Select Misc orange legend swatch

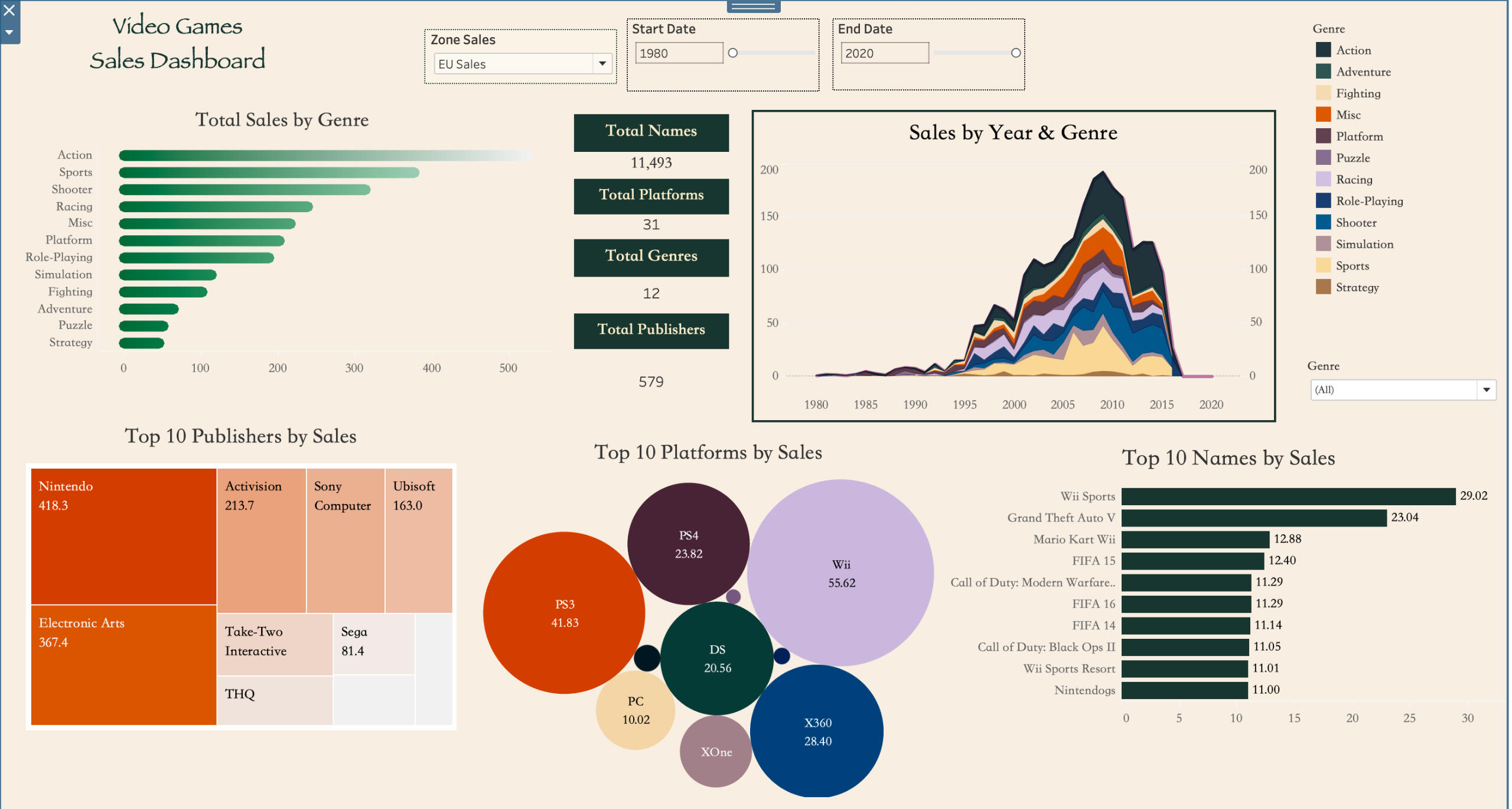coord(1323,115)
